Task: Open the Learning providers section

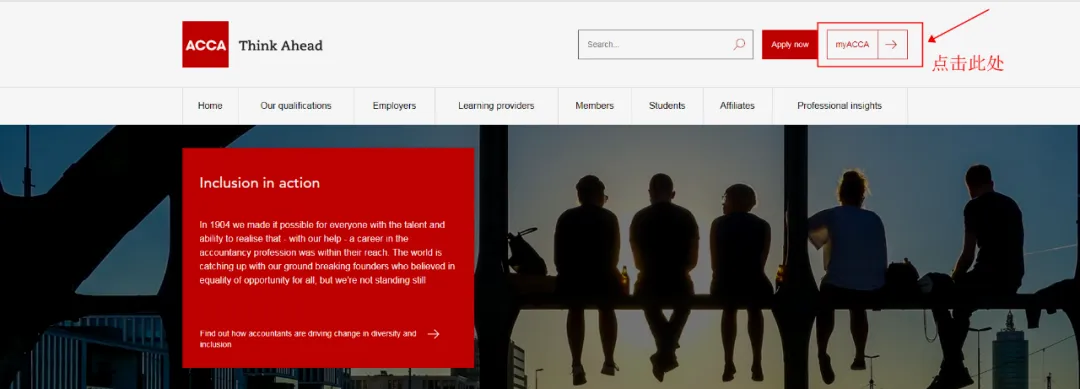Action: 497,106
